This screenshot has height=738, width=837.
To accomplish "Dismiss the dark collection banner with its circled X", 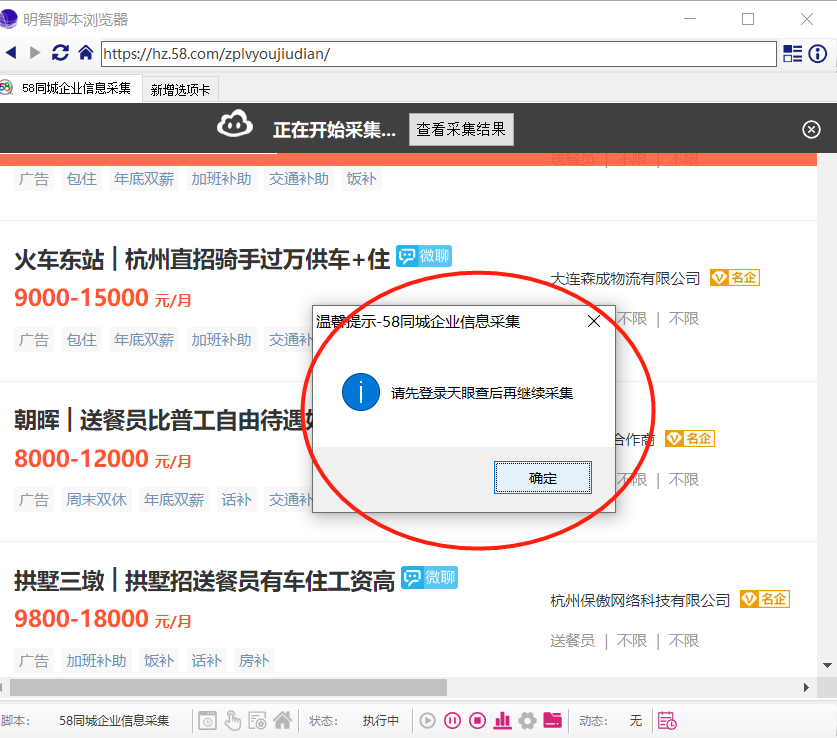I will tap(811, 129).
